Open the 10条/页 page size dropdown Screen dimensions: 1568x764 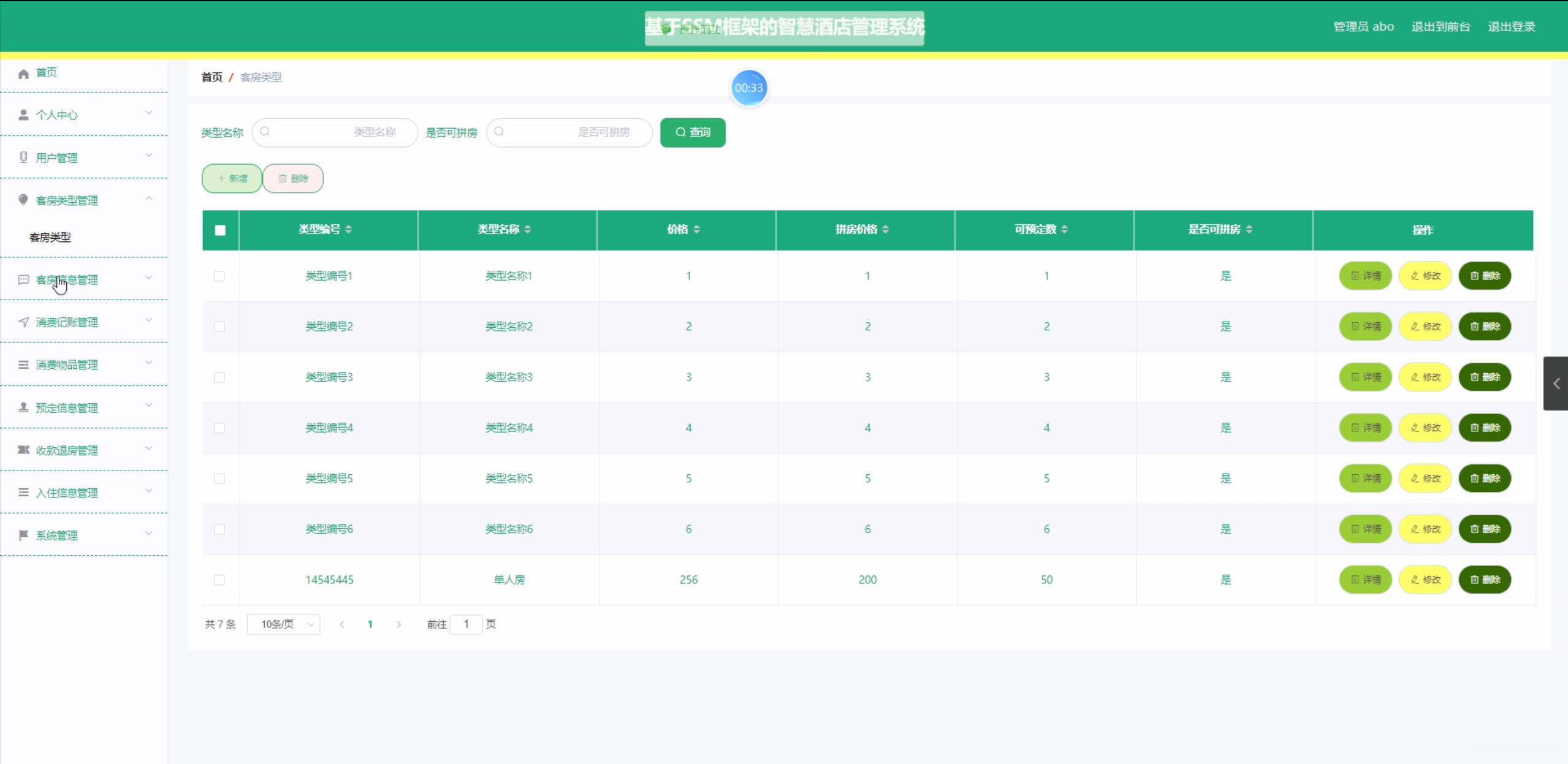click(283, 624)
